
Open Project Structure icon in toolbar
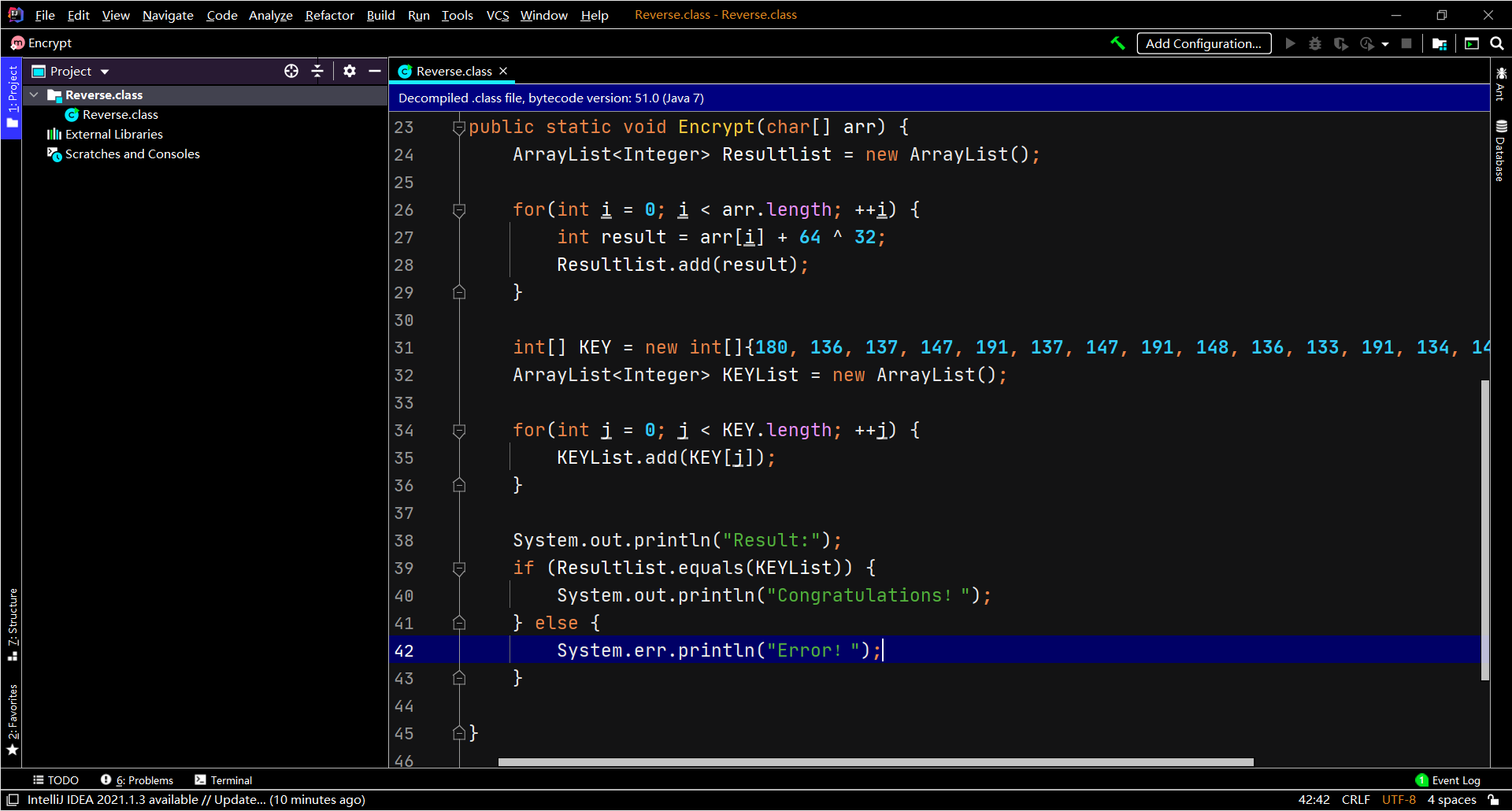click(x=1440, y=43)
